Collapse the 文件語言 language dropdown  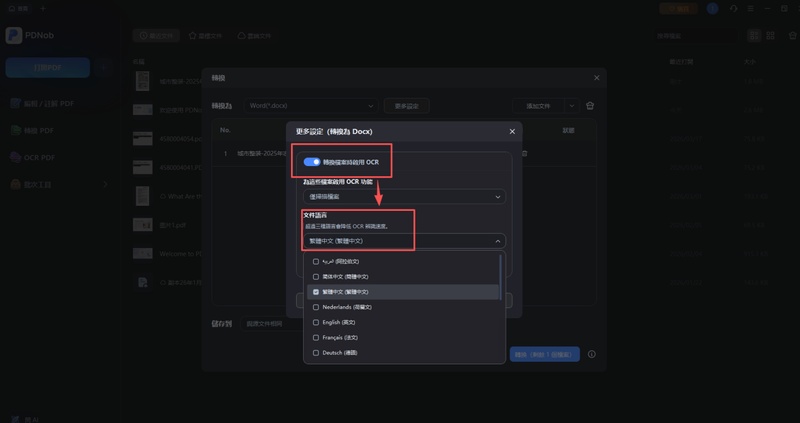click(x=497, y=240)
